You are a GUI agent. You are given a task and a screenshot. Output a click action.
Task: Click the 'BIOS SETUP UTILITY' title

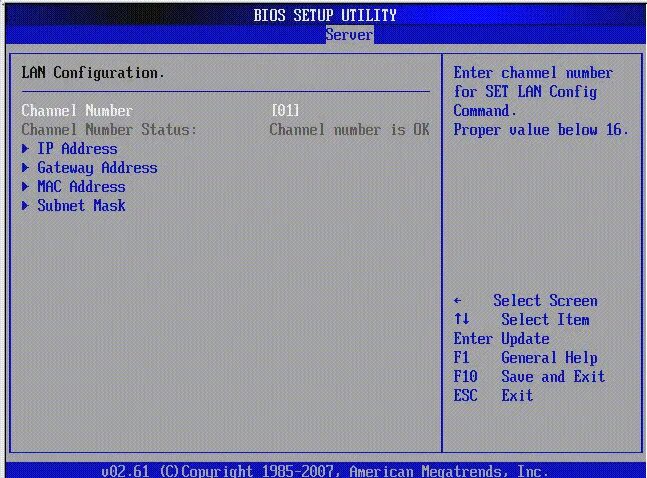[x=325, y=15]
